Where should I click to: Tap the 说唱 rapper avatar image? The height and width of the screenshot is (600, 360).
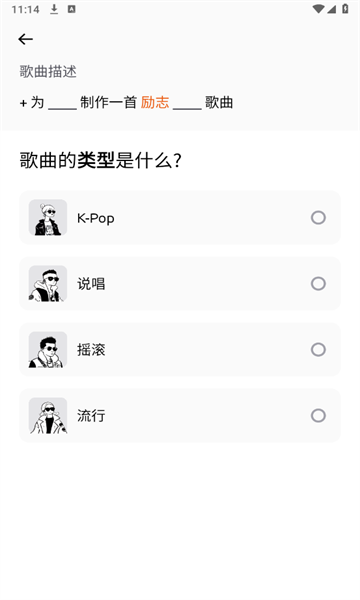point(48,284)
